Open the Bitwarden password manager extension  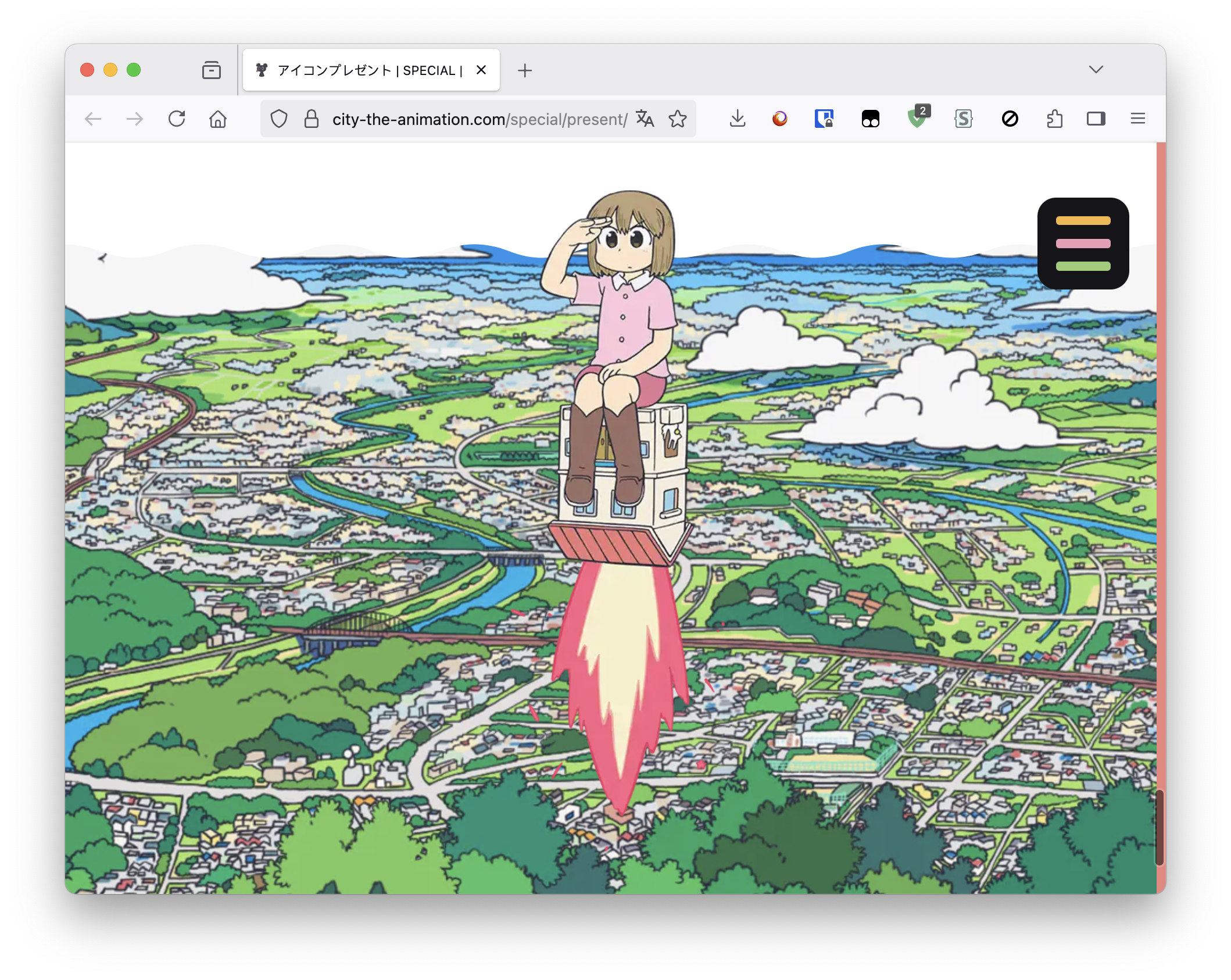pyautogui.click(x=824, y=119)
